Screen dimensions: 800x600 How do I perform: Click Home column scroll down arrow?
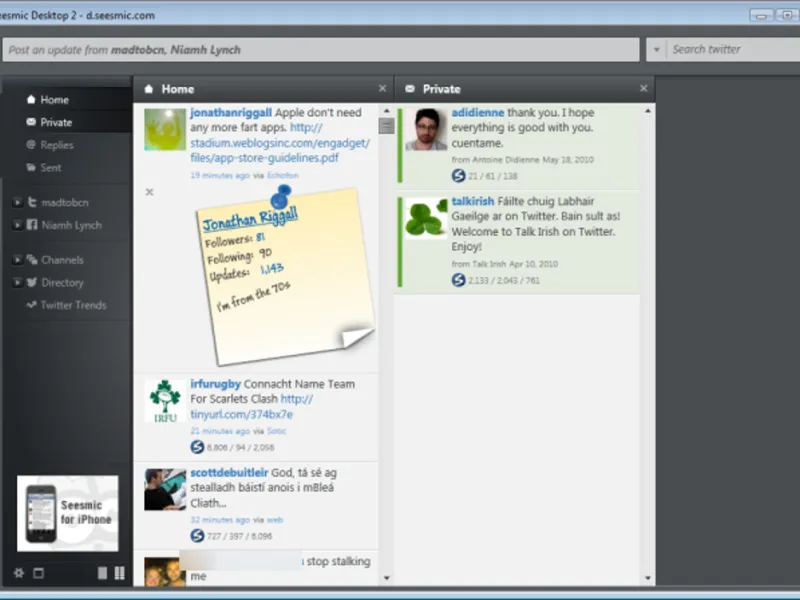(386, 578)
